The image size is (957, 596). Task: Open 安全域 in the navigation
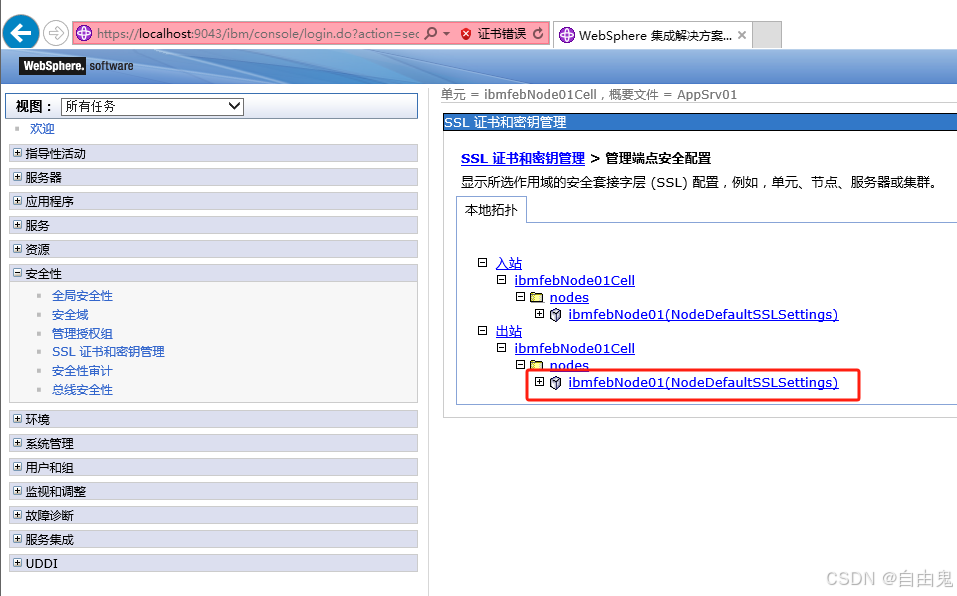pos(70,315)
